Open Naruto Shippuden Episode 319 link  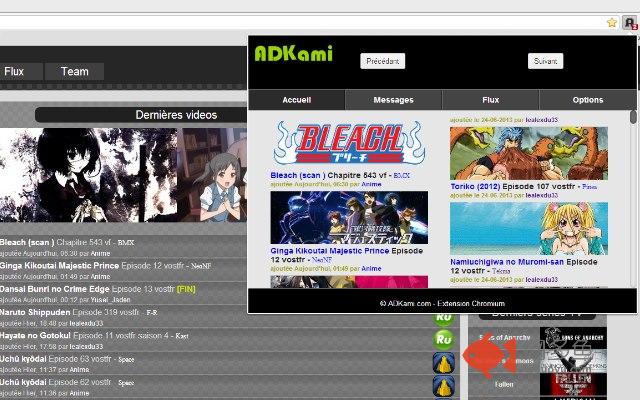(x=70, y=312)
